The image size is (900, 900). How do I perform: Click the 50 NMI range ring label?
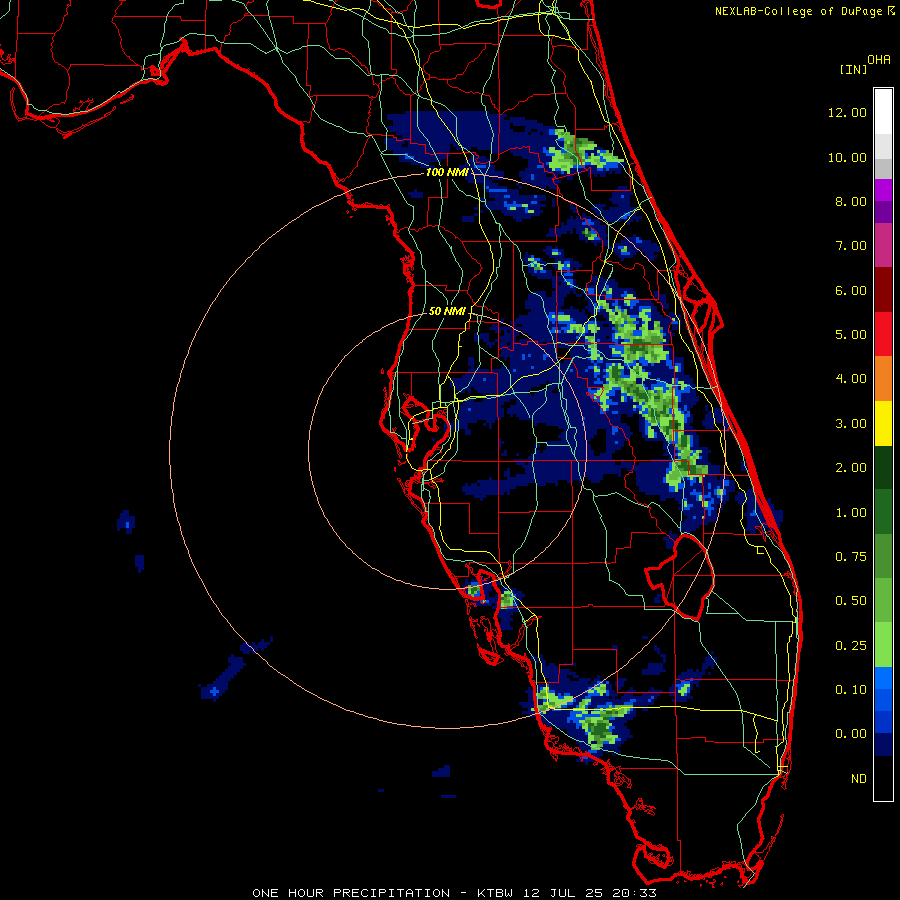tap(447, 311)
